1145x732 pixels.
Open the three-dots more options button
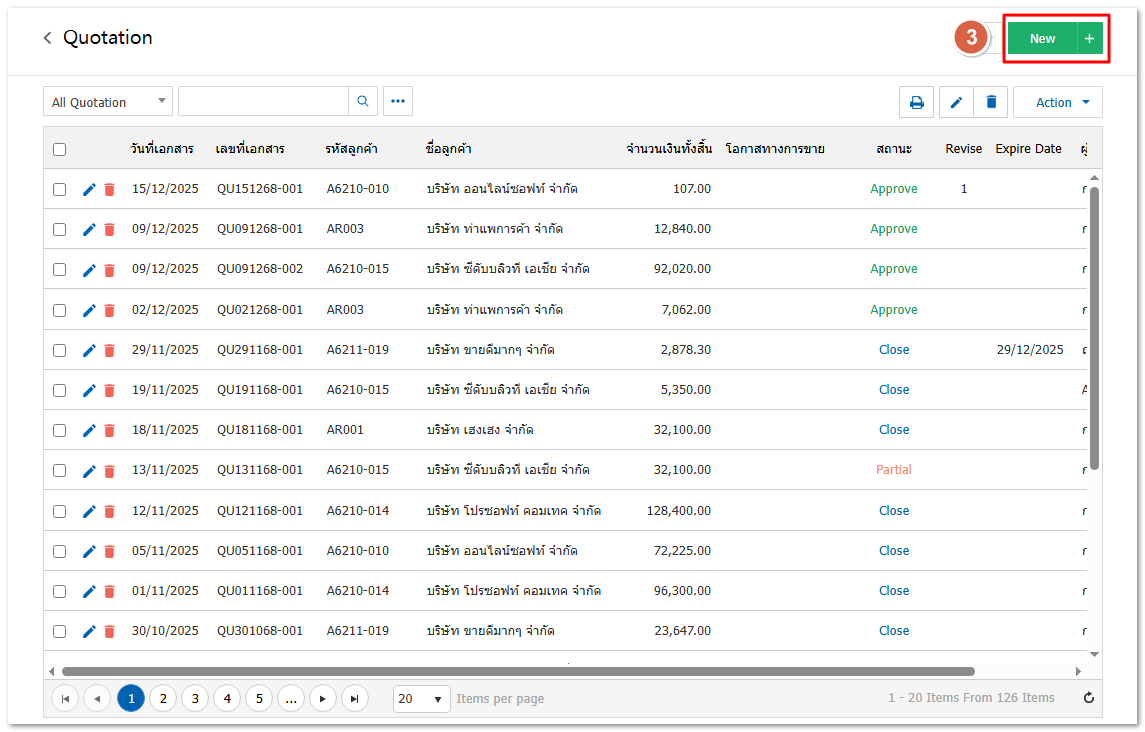click(398, 101)
